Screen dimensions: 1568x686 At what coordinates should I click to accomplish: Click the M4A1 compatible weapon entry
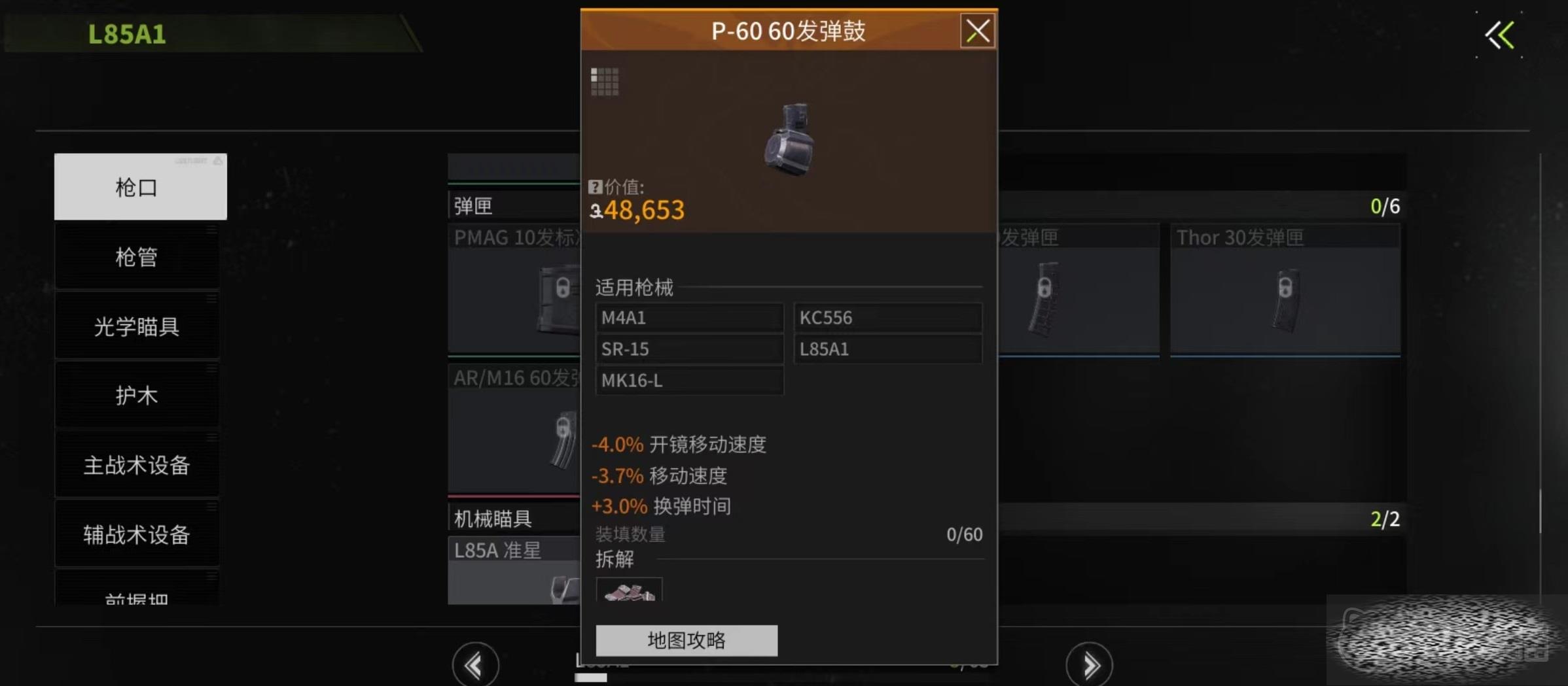pyautogui.click(x=689, y=318)
